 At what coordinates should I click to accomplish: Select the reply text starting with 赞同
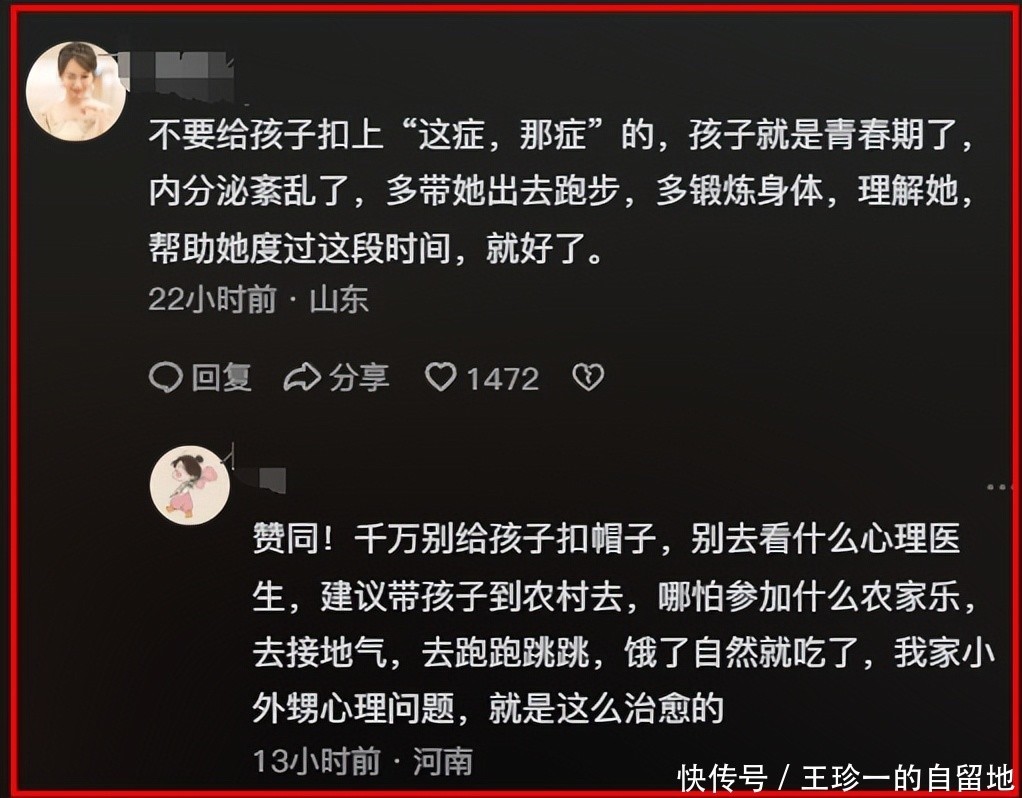tap(624, 623)
